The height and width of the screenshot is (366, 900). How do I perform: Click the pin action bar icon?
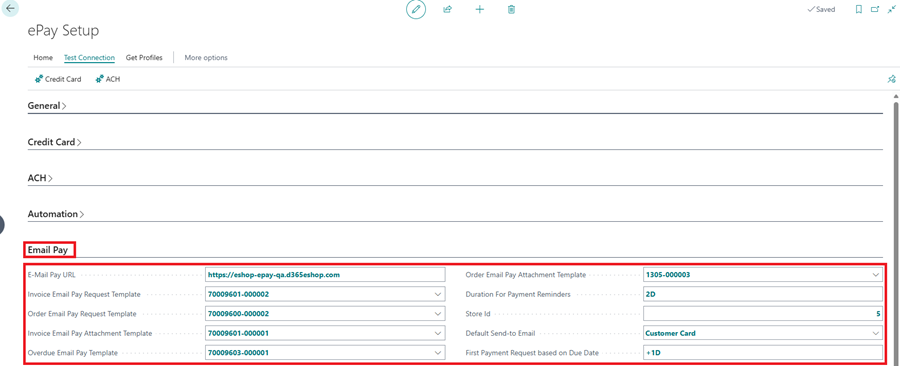[x=891, y=79]
